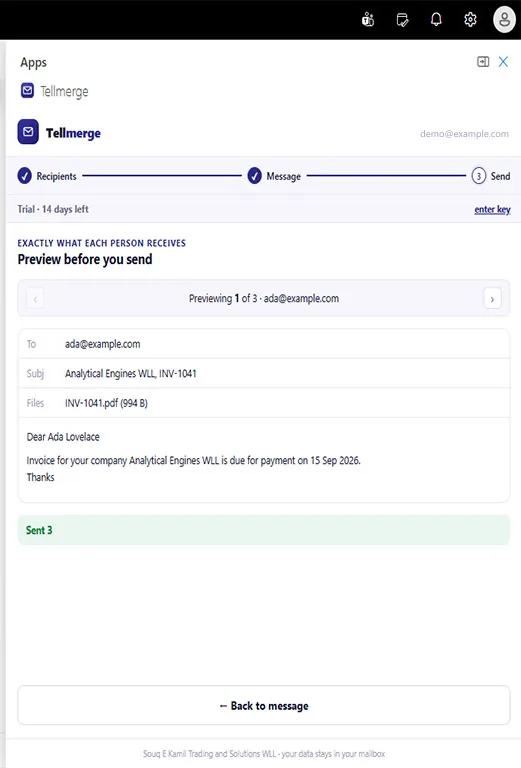Open the notifications bell
Image resolution: width=521 pixels, height=768 pixels.
pos(436,19)
